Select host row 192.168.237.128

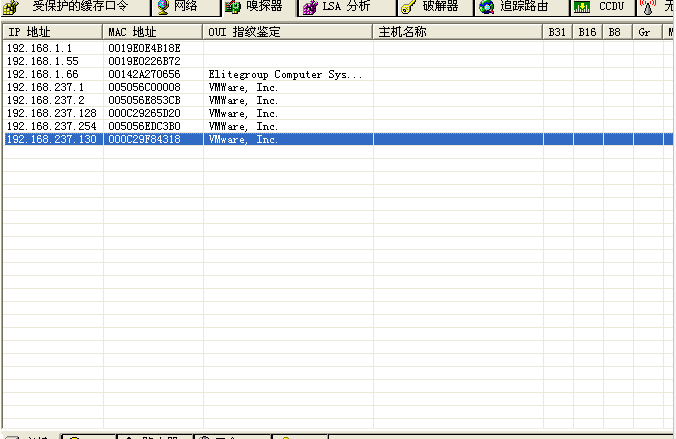coord(338,113)
